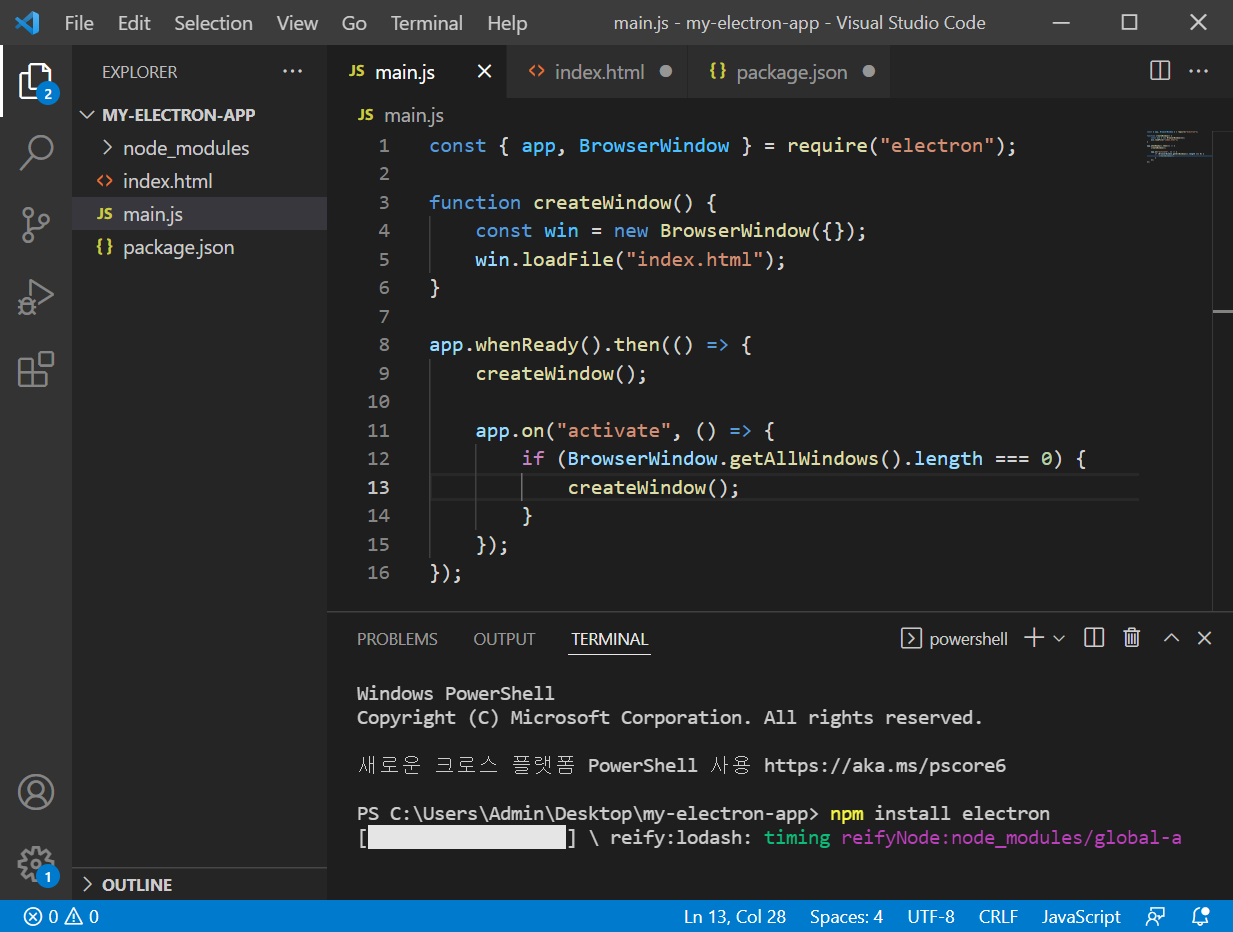
Task: Open the File menu
Action: click(79, 22)
